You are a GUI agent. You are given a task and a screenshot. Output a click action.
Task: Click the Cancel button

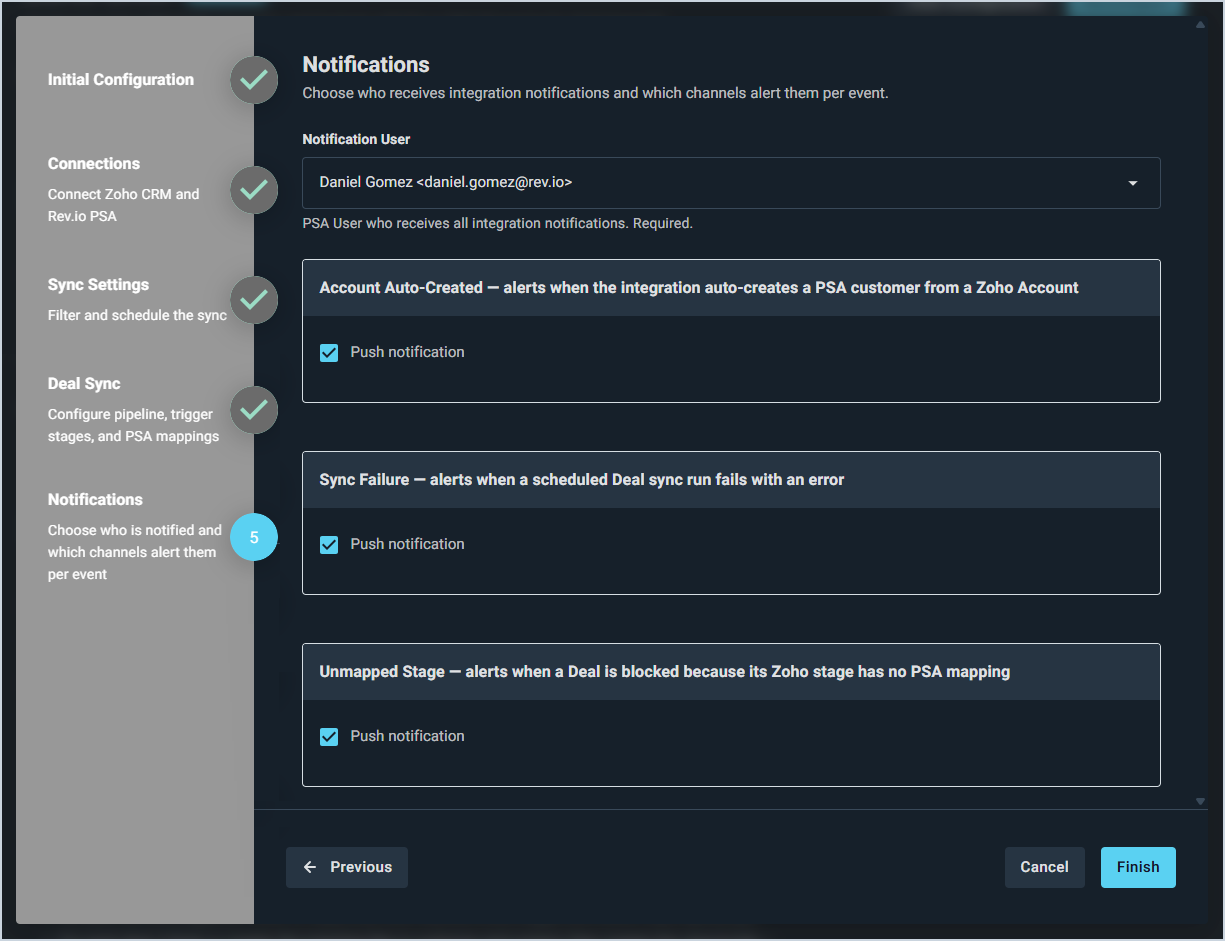click(x=1044, y=867)
